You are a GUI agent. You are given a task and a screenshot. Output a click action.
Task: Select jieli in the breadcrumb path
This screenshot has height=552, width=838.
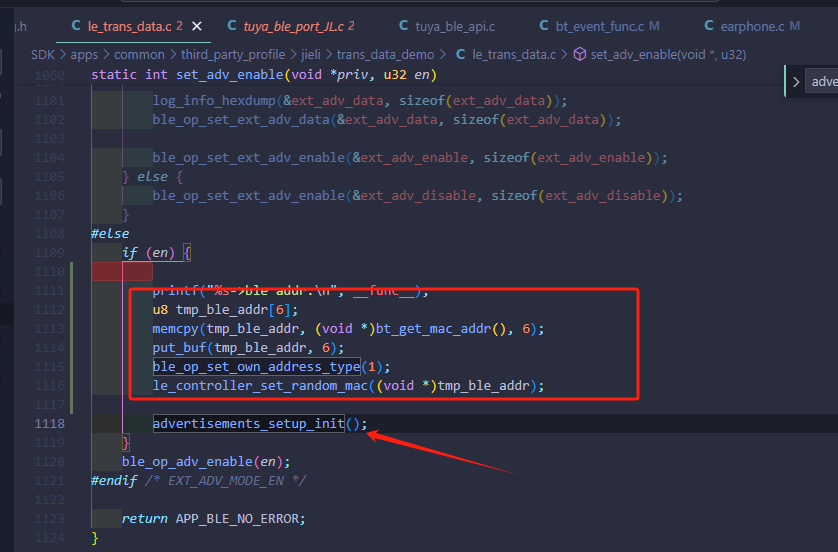pyautogui.click(x=311, y=55)
